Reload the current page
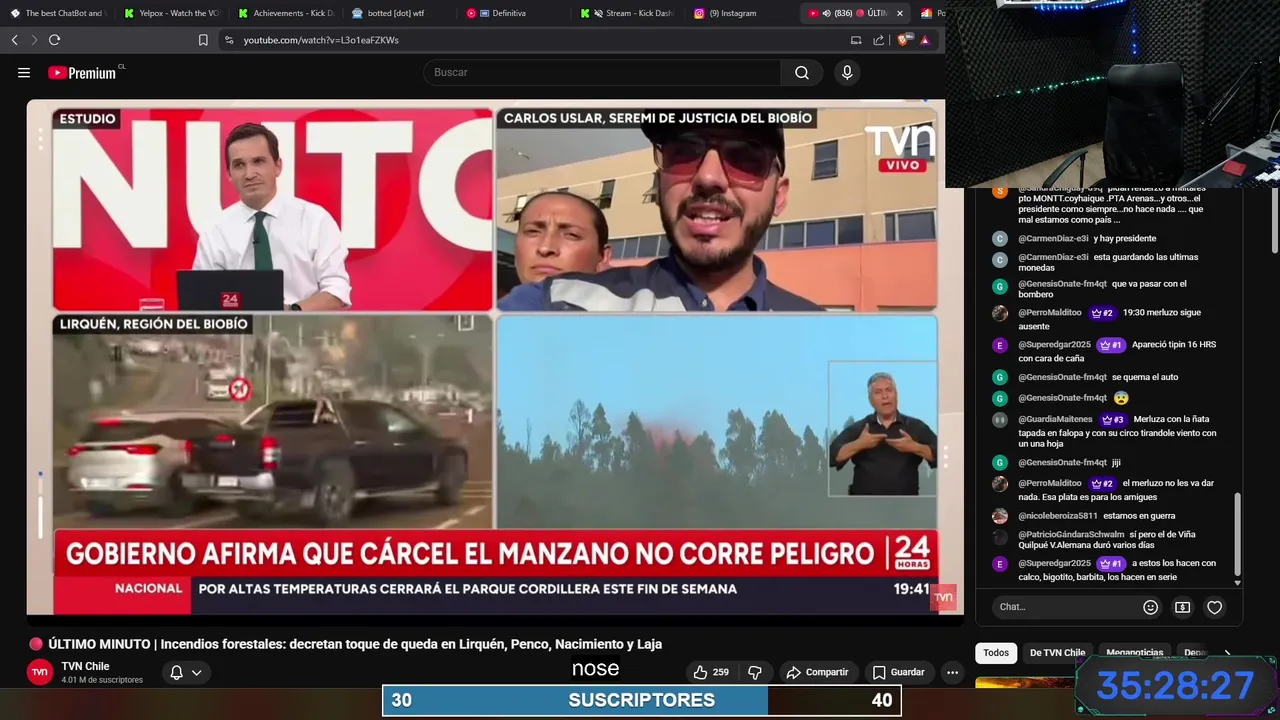This screenshot has height=720, width=1280. pyautogui.click(x=54, y=40)
